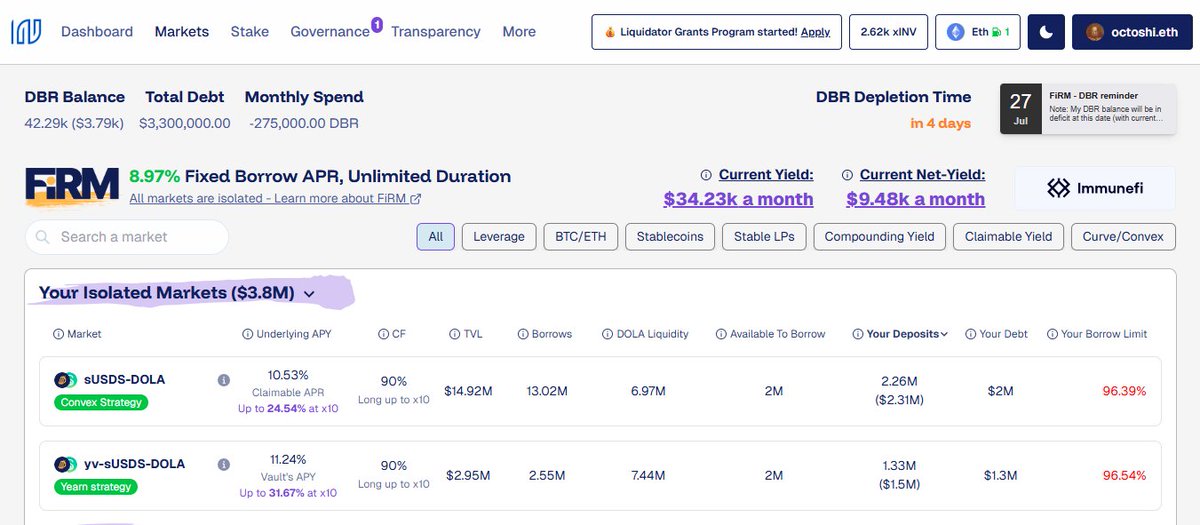Open the $9.48k a month net-yield link
The image size is (1200, 525).
click(x=915, y=199)
